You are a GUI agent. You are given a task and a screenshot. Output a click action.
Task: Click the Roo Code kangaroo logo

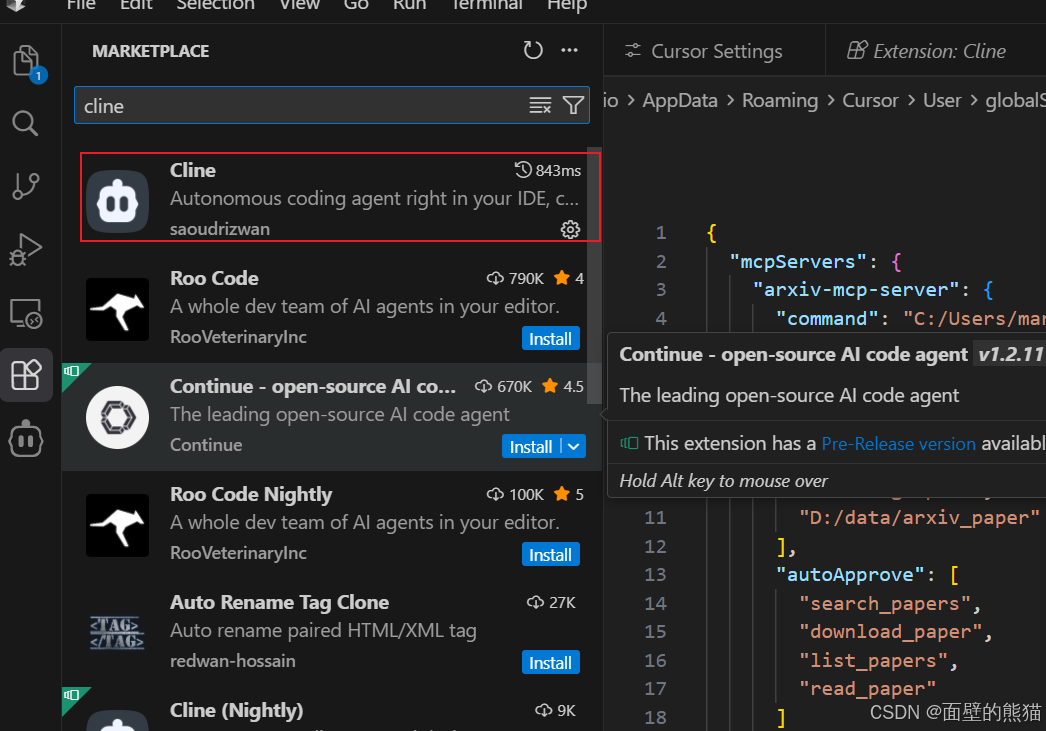click(117, 309)
